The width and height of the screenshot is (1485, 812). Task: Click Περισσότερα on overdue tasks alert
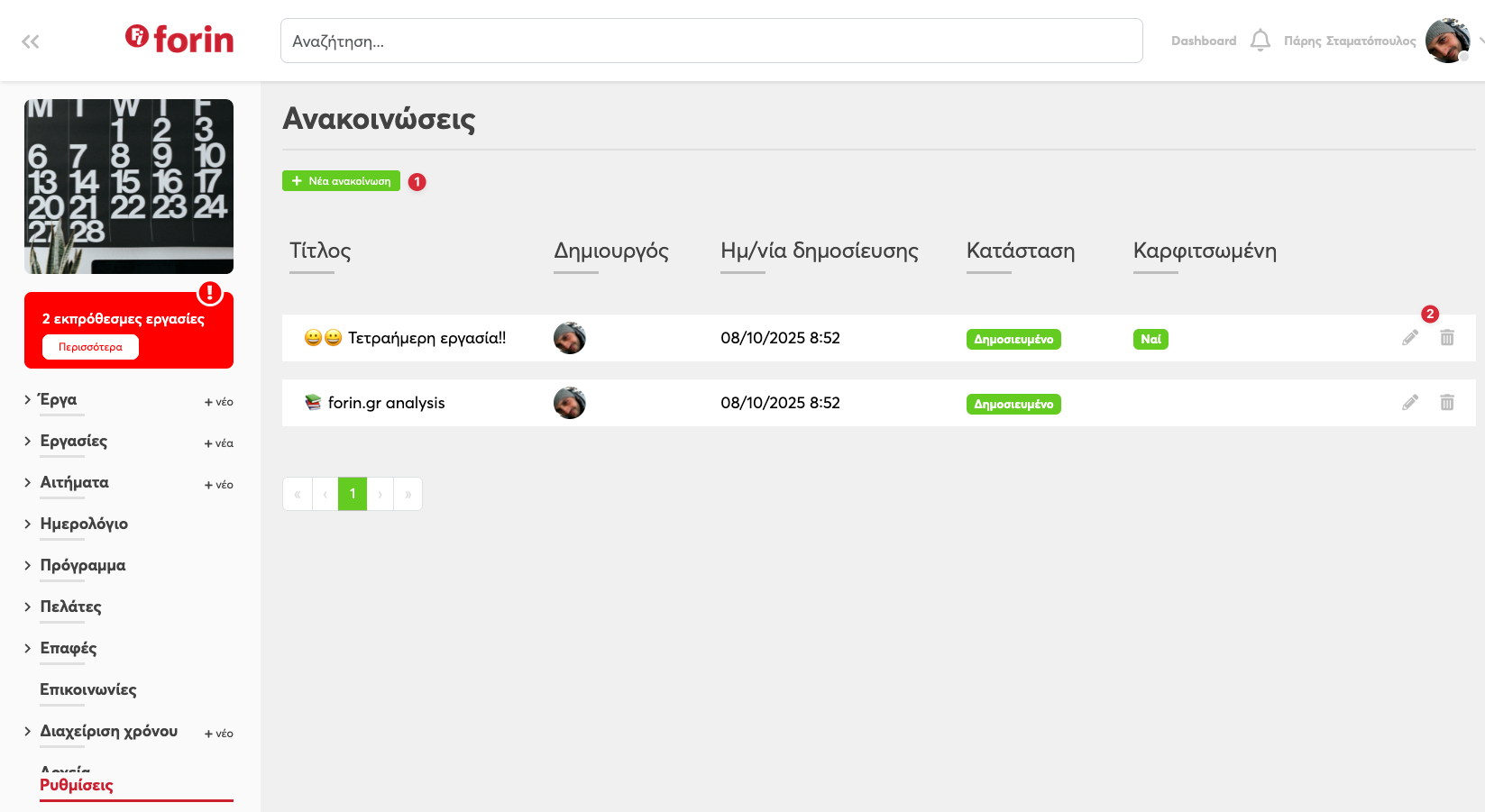click(x=90, y=347)
